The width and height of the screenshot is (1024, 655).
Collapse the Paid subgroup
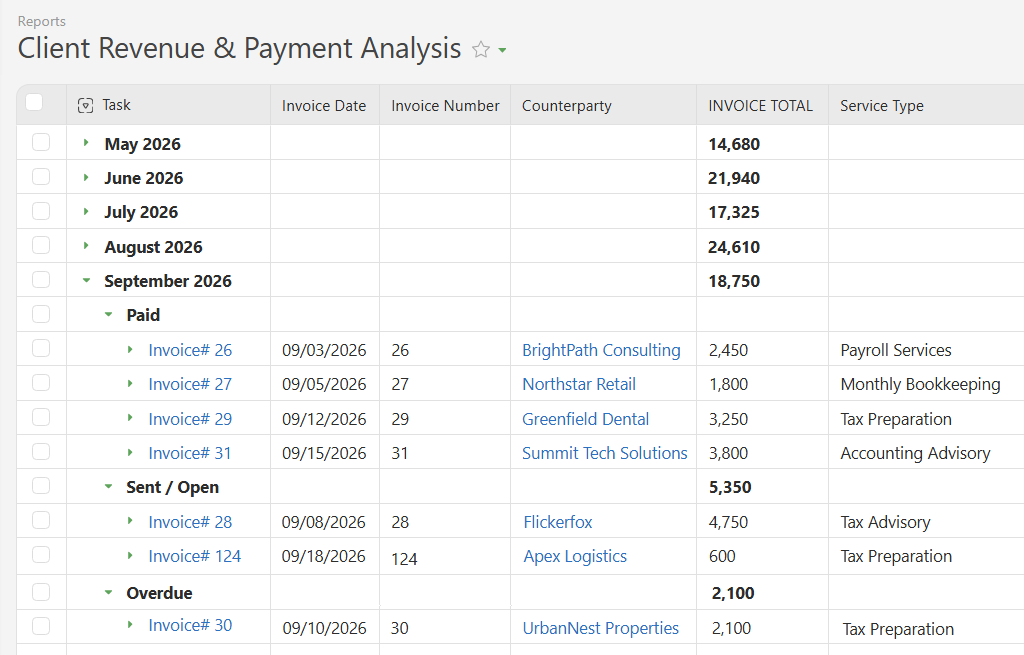pyautogui.click(x=108, y=315)
